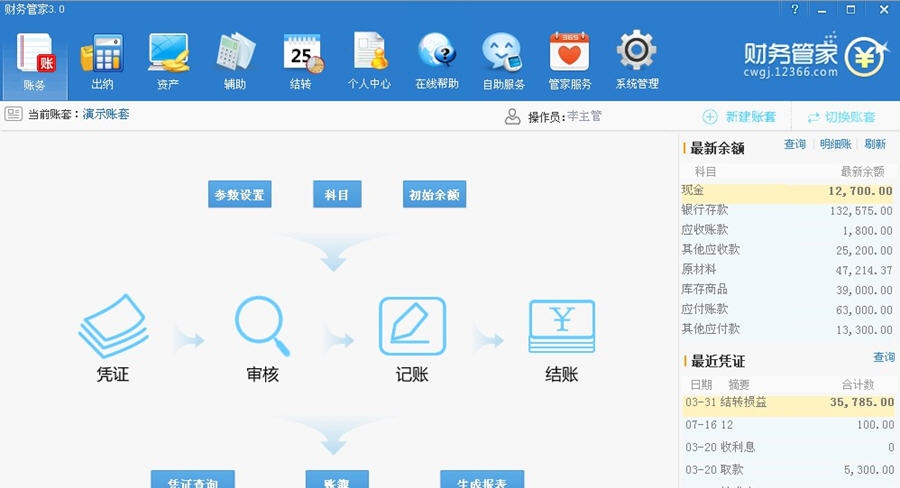This screenshot has height=488, width=900.
Task: Click the 演示账套 account set name
Action: pos(106,114)
